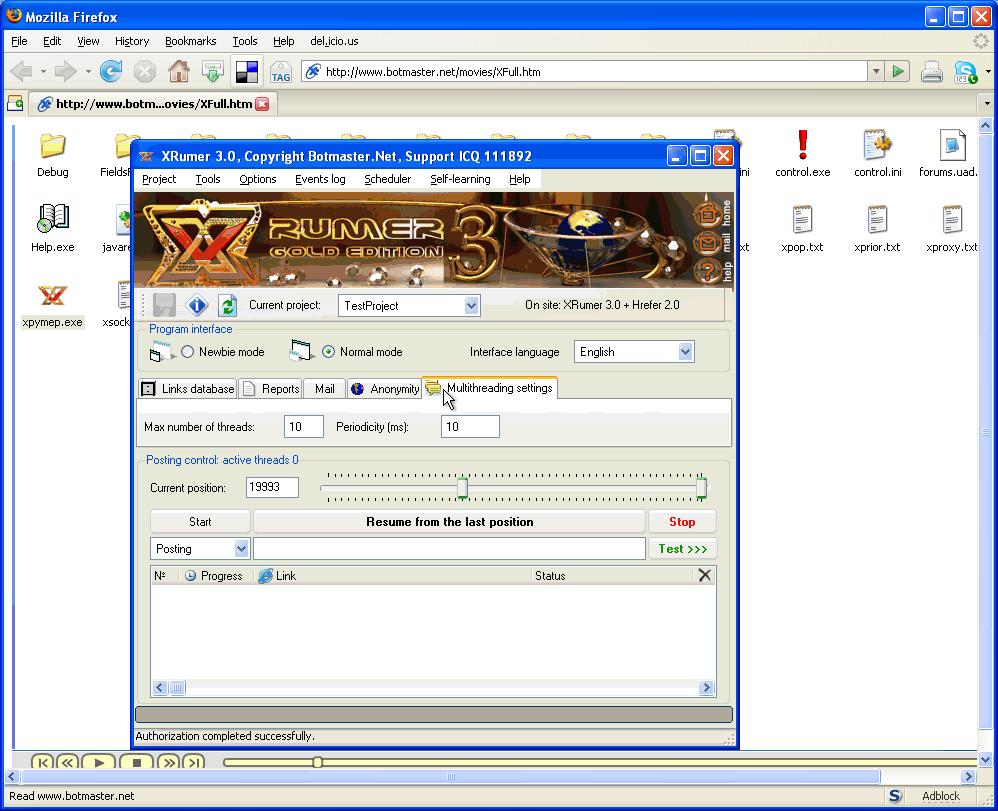Click the TAG toolbar button
Screen dimensions: 998x811
281,72
